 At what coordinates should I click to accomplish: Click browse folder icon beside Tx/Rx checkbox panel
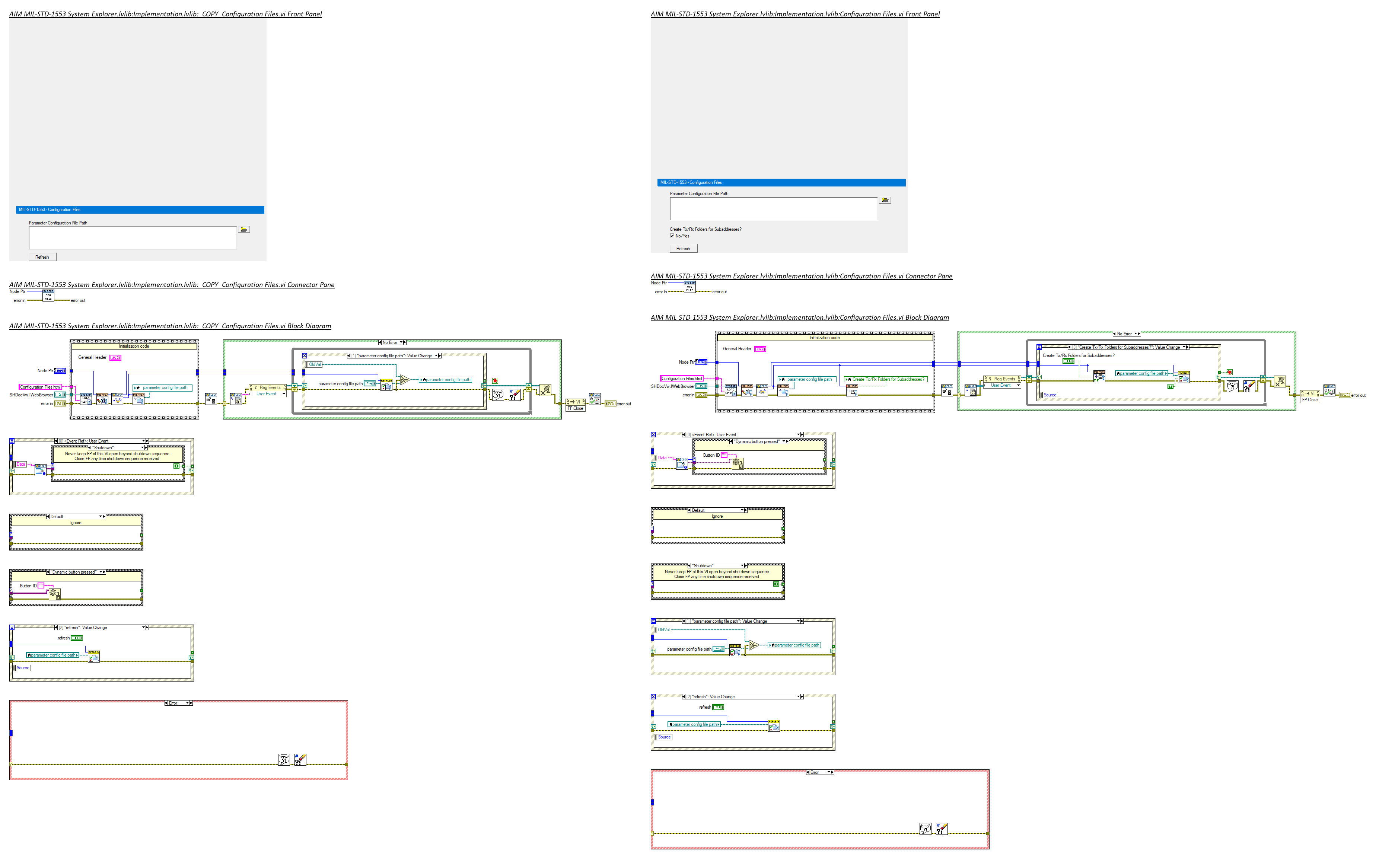885,200
